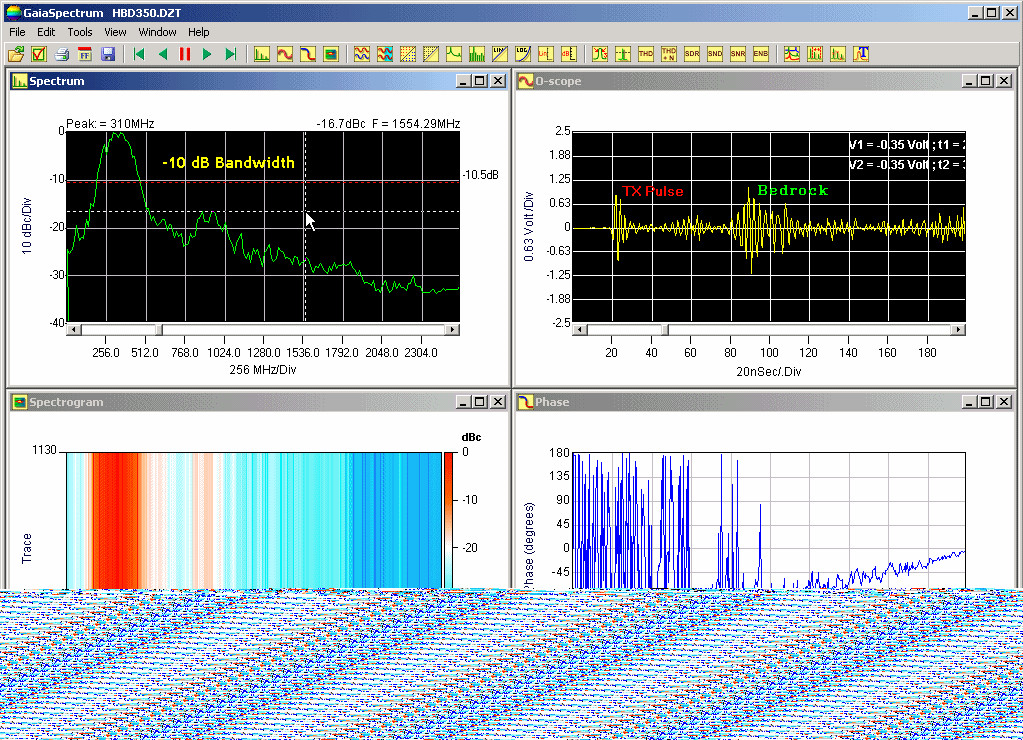The height and width of the screenshot is (740, 1023).
Task: Open the Window menu
Action: click(x=157, y=32)
